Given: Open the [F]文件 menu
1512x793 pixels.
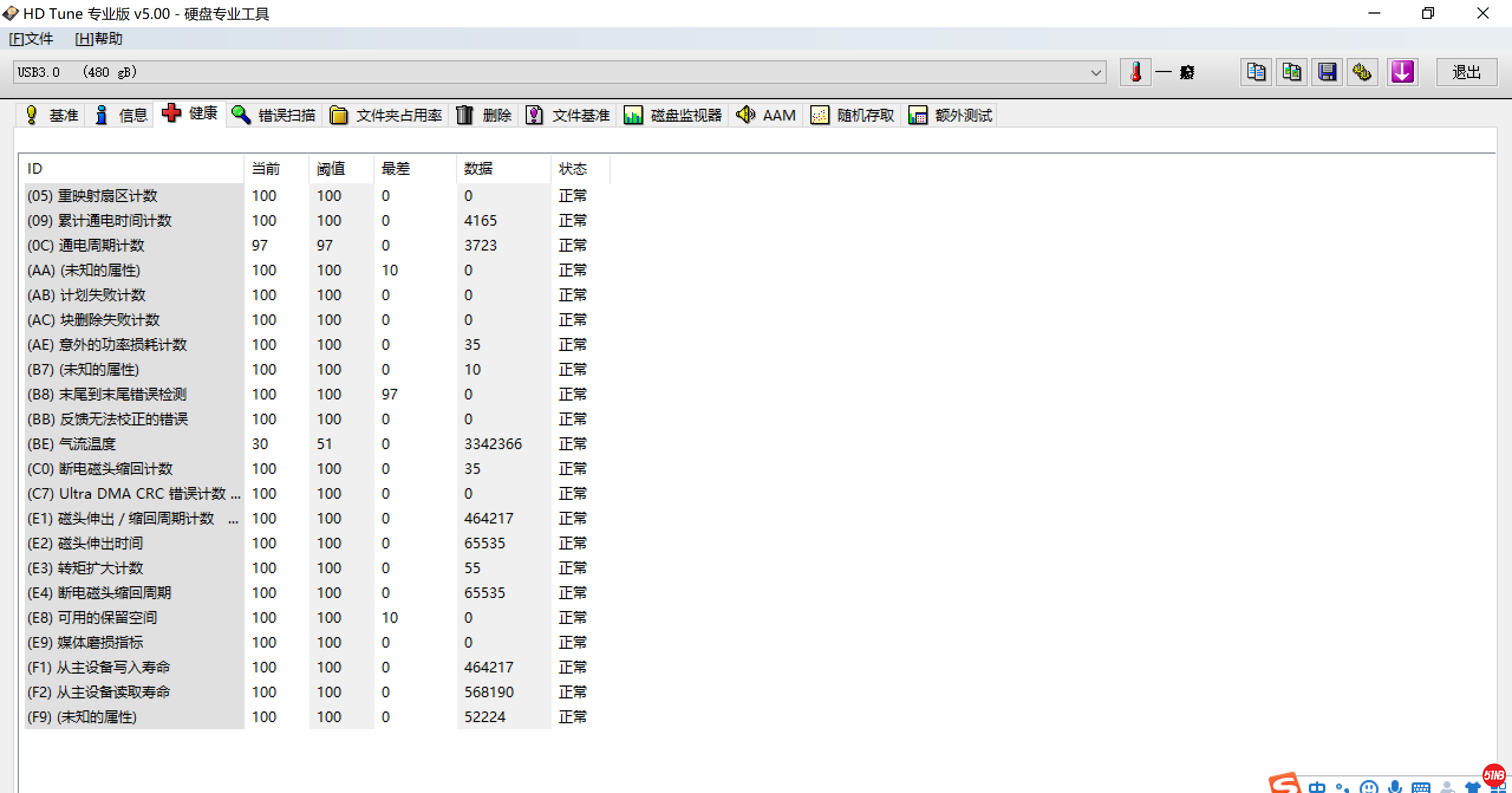Looking at the screenshot, I should tap(31, 39).
